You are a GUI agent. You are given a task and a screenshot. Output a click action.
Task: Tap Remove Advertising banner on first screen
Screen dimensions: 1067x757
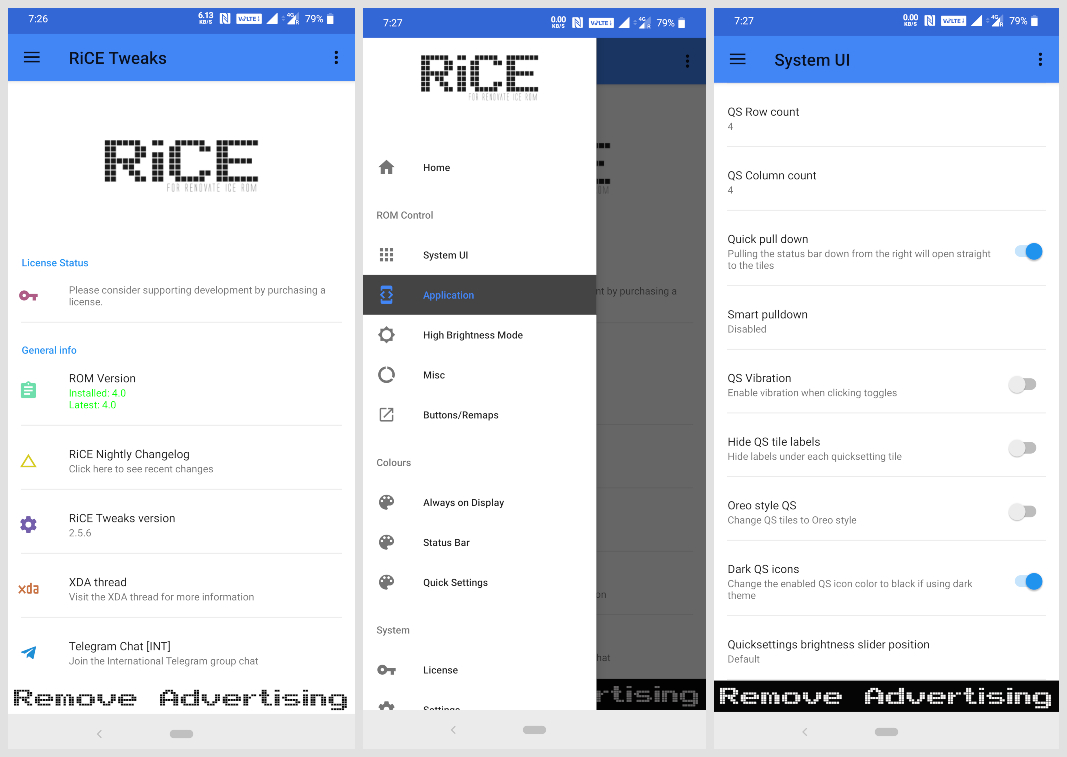click(181, 698)
